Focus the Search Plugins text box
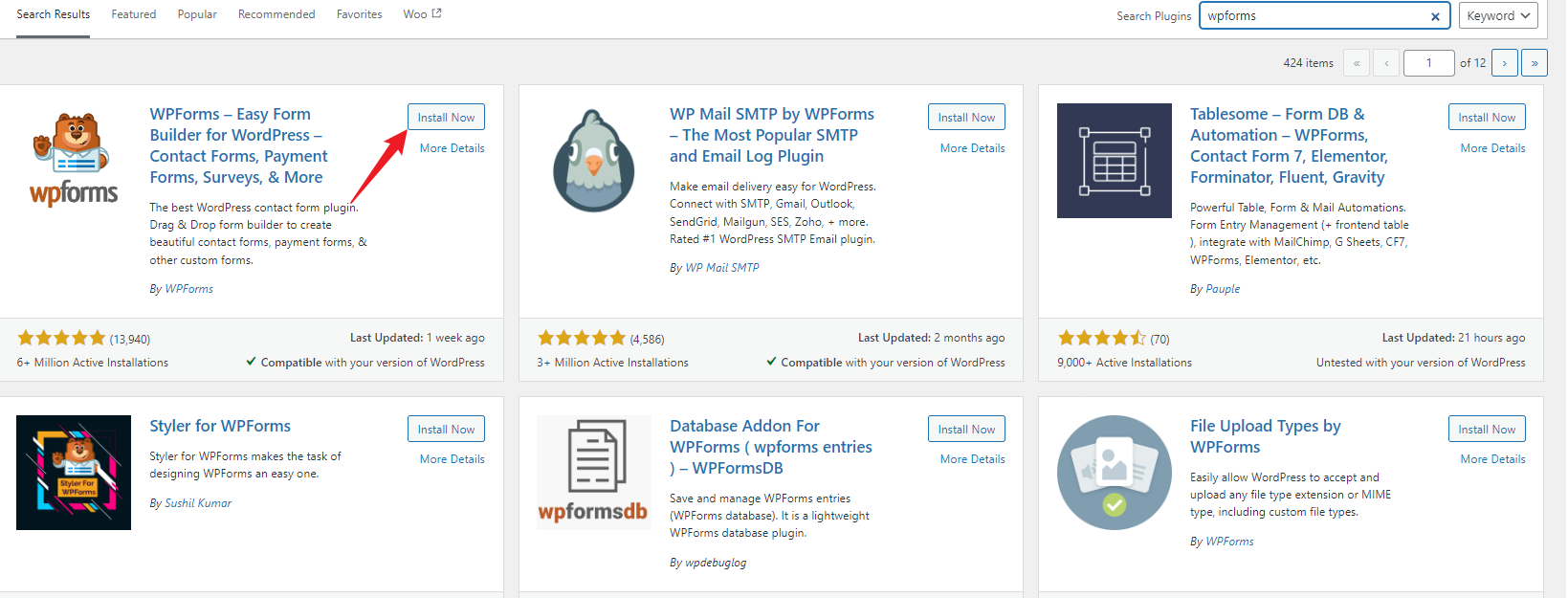Image resolution: width=1568 pixels, height=598 pixels. [x=1313, y=16]
